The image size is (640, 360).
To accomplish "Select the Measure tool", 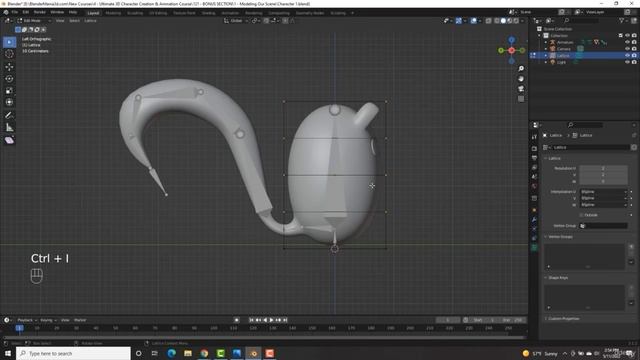I will click(9, 128).
